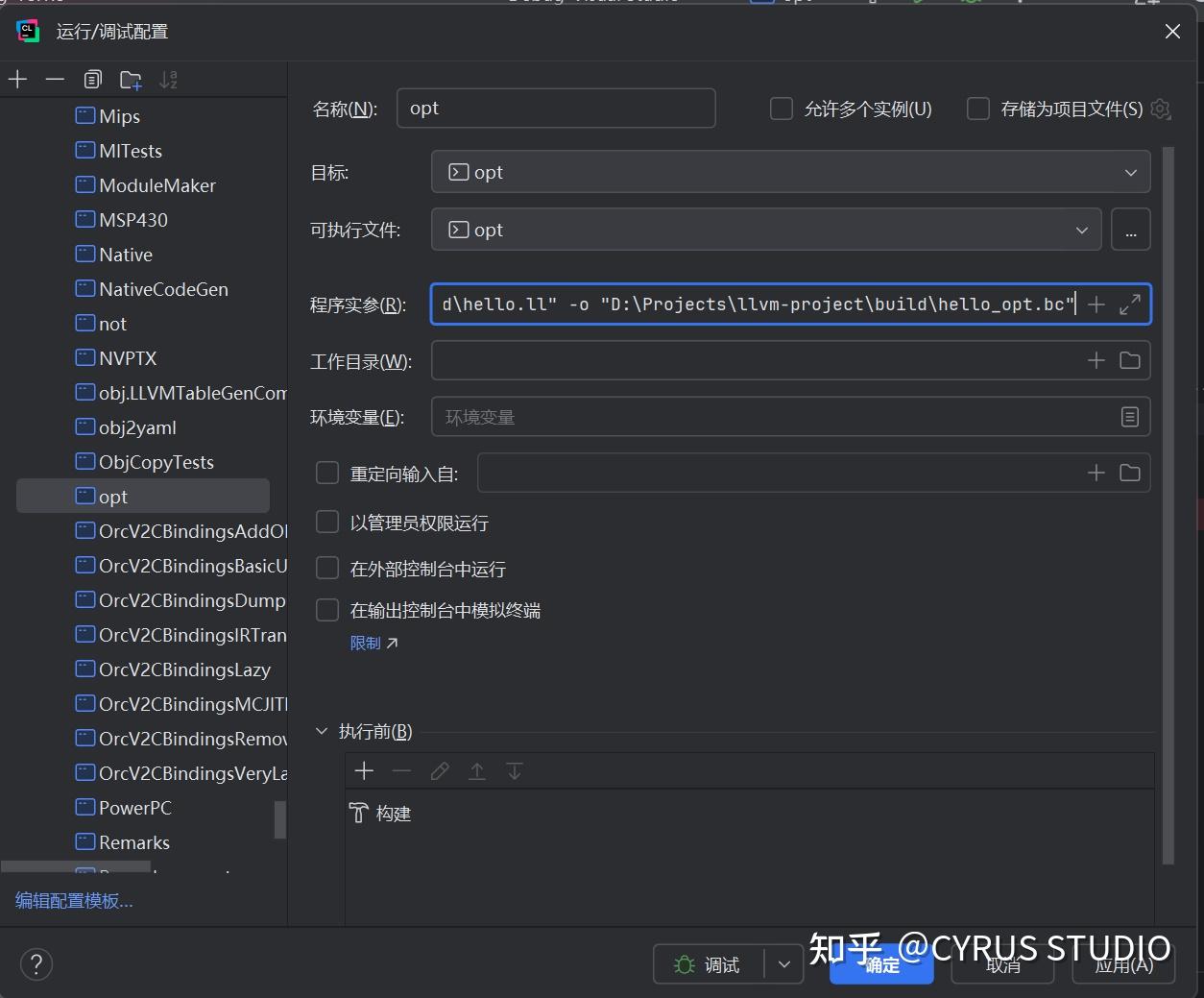Expand program arguments into a larger editor

coord(1129,304)
